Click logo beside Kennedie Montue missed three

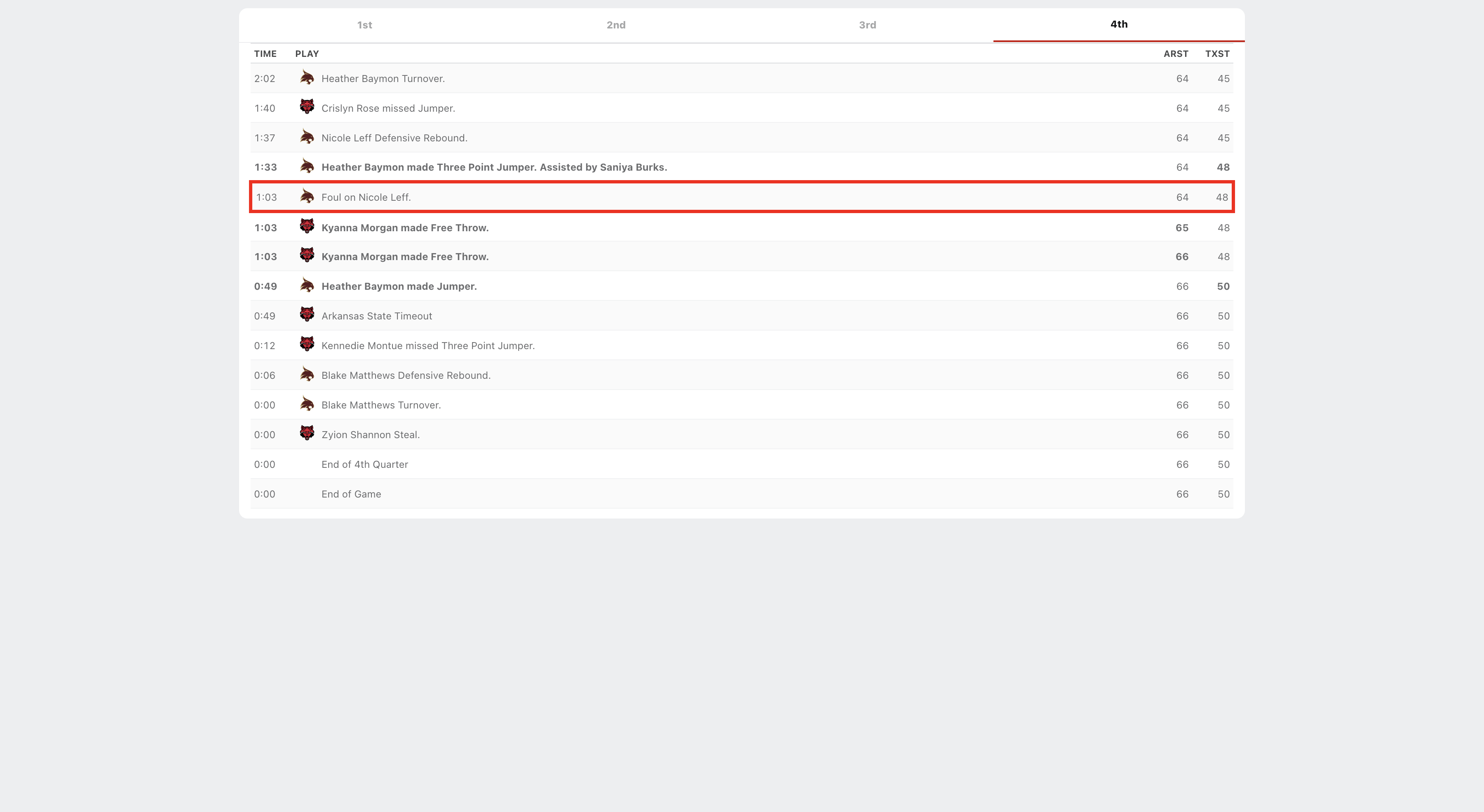pyautogui.click(x=307, y=345)
